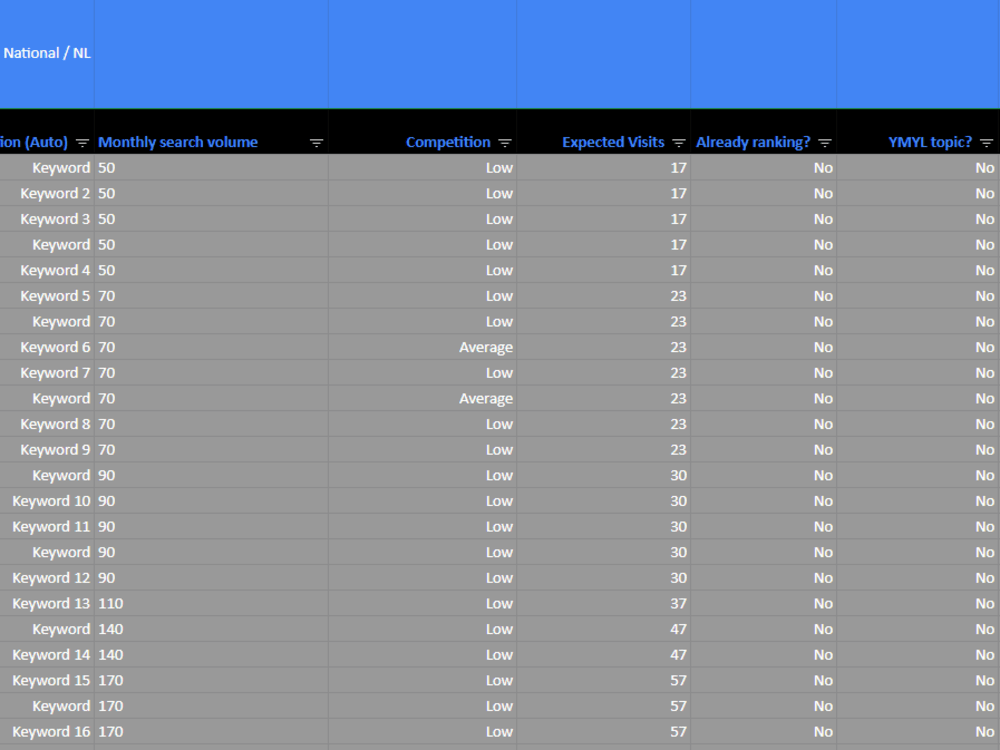Image resolution: width=1000 pixels, height=750 pixels.
Task: Select the Keyword 13 cell
Action: [47, 603]
